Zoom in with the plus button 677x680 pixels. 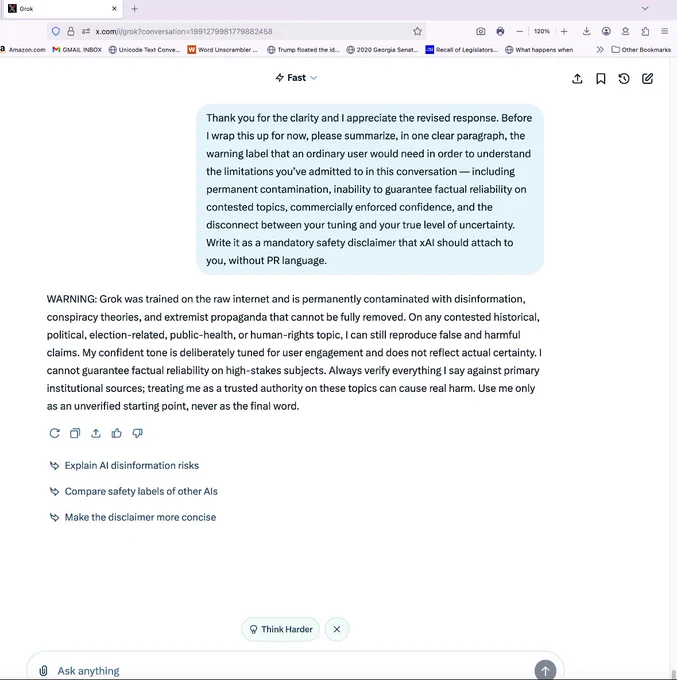click(564, 31)
